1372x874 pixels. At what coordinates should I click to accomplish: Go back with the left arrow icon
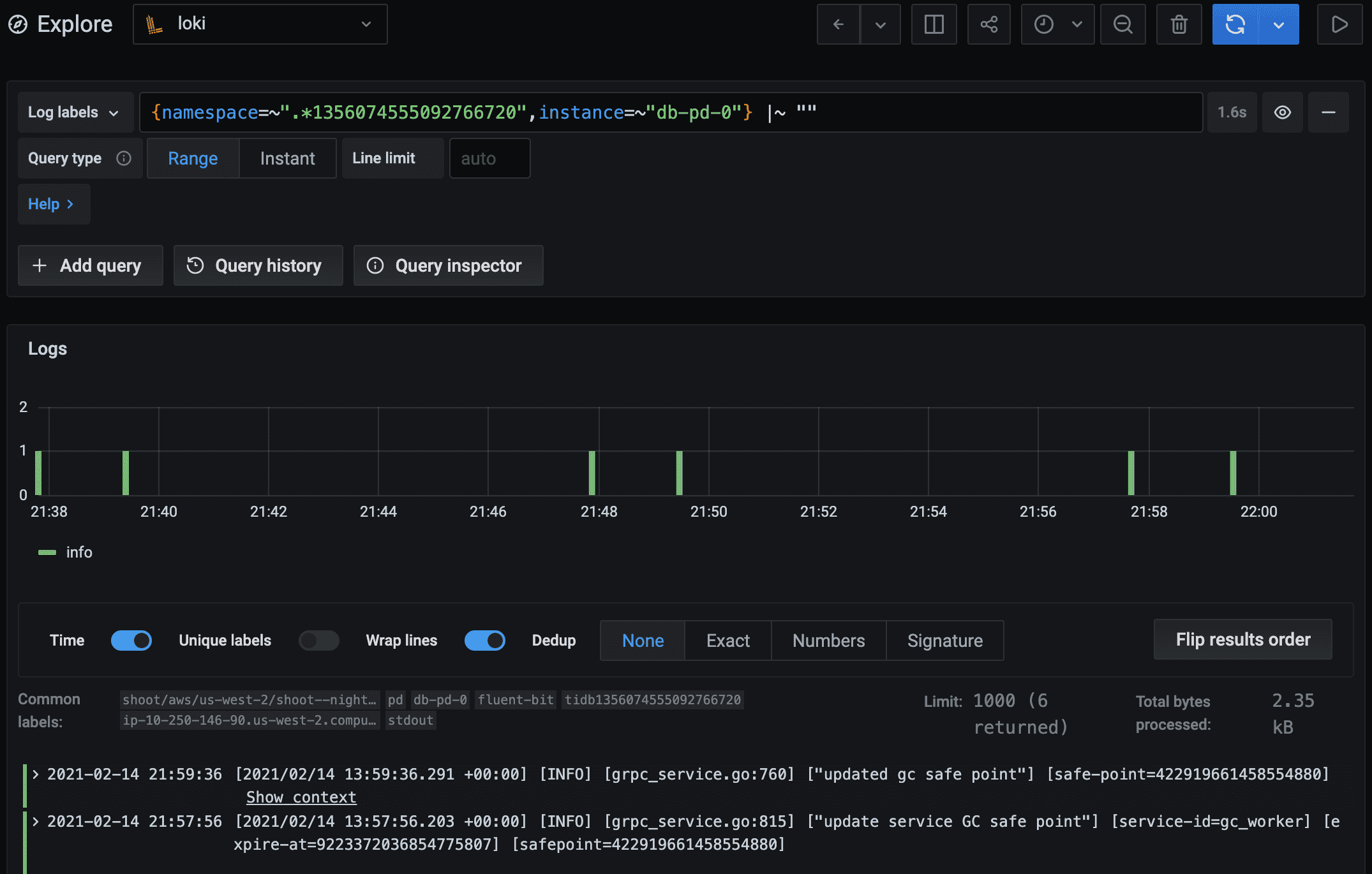pos(839,24)
